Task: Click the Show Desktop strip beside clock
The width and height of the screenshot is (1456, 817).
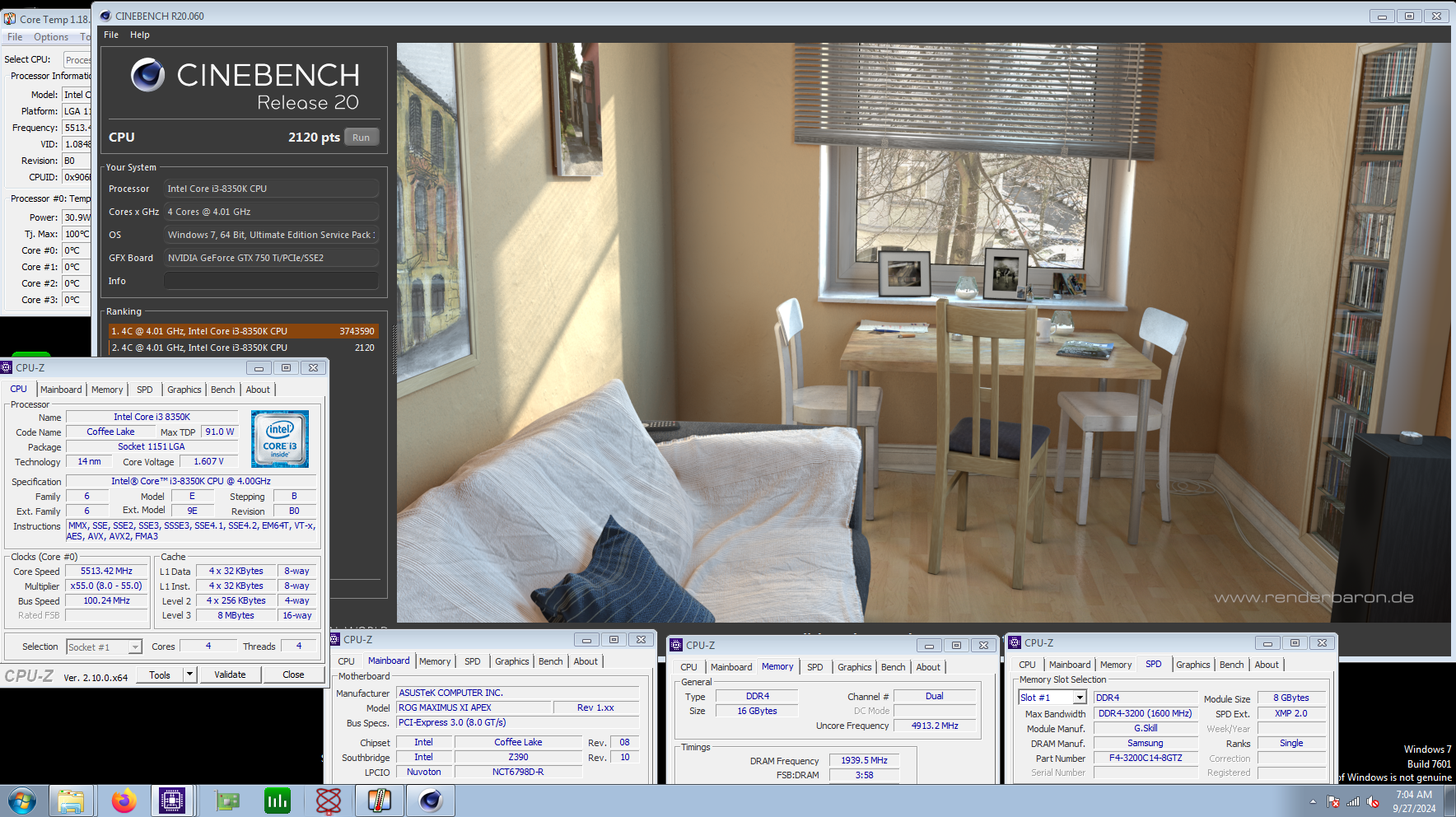Action: [1450, 801]
